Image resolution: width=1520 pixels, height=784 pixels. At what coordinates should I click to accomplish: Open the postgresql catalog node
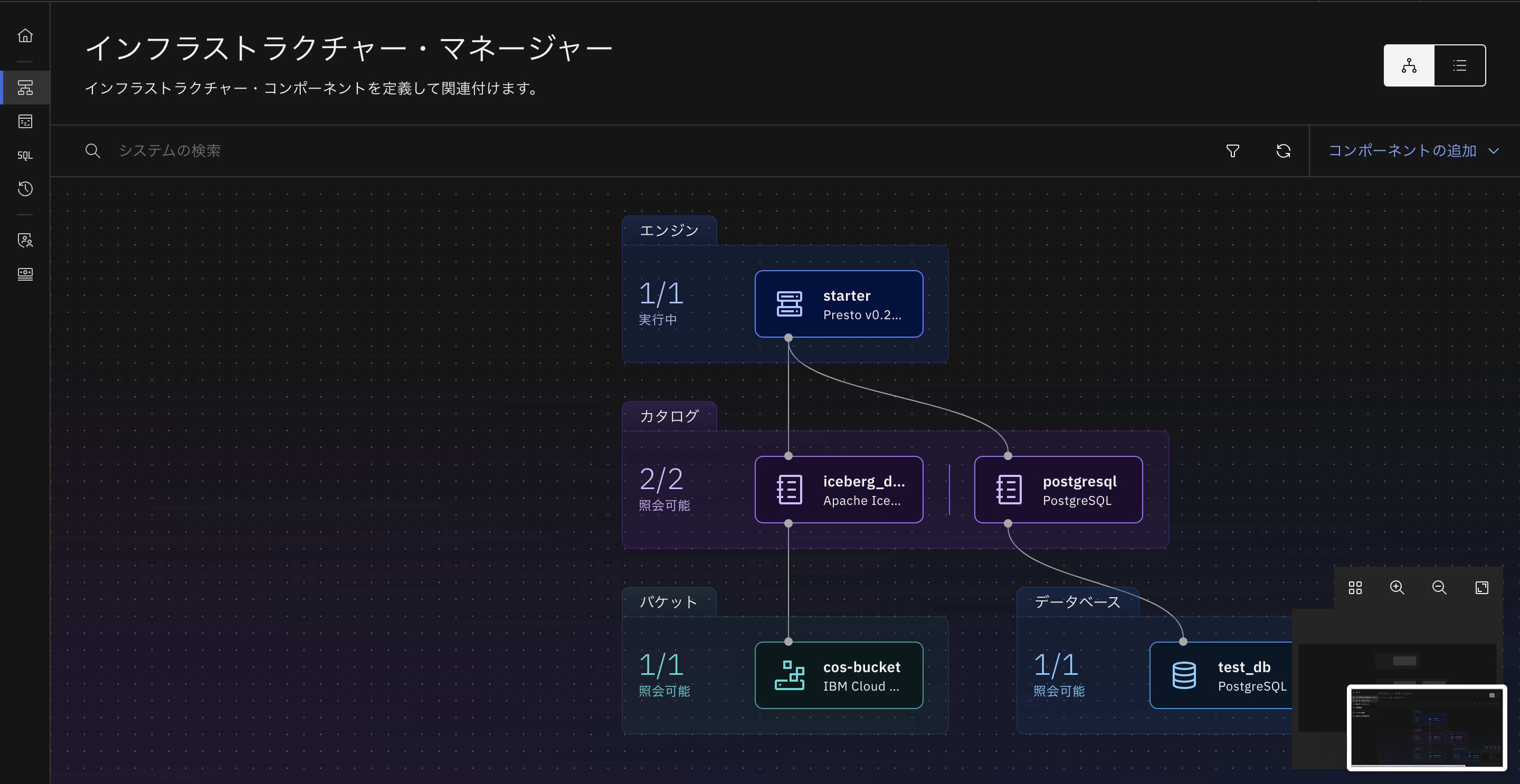point(1059,490)
